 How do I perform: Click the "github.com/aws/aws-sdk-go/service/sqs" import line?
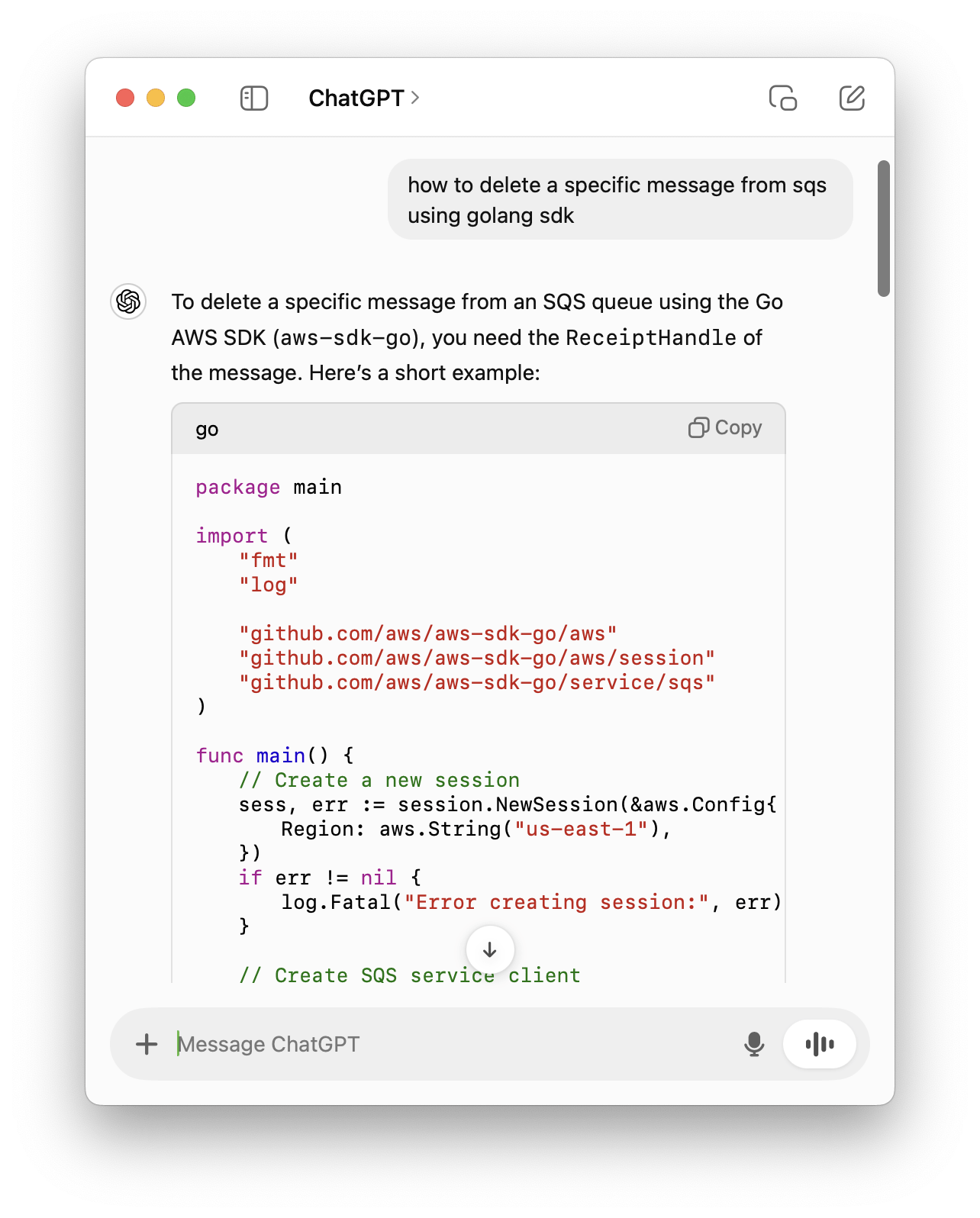pyautogui.click(x=477, y=682)
